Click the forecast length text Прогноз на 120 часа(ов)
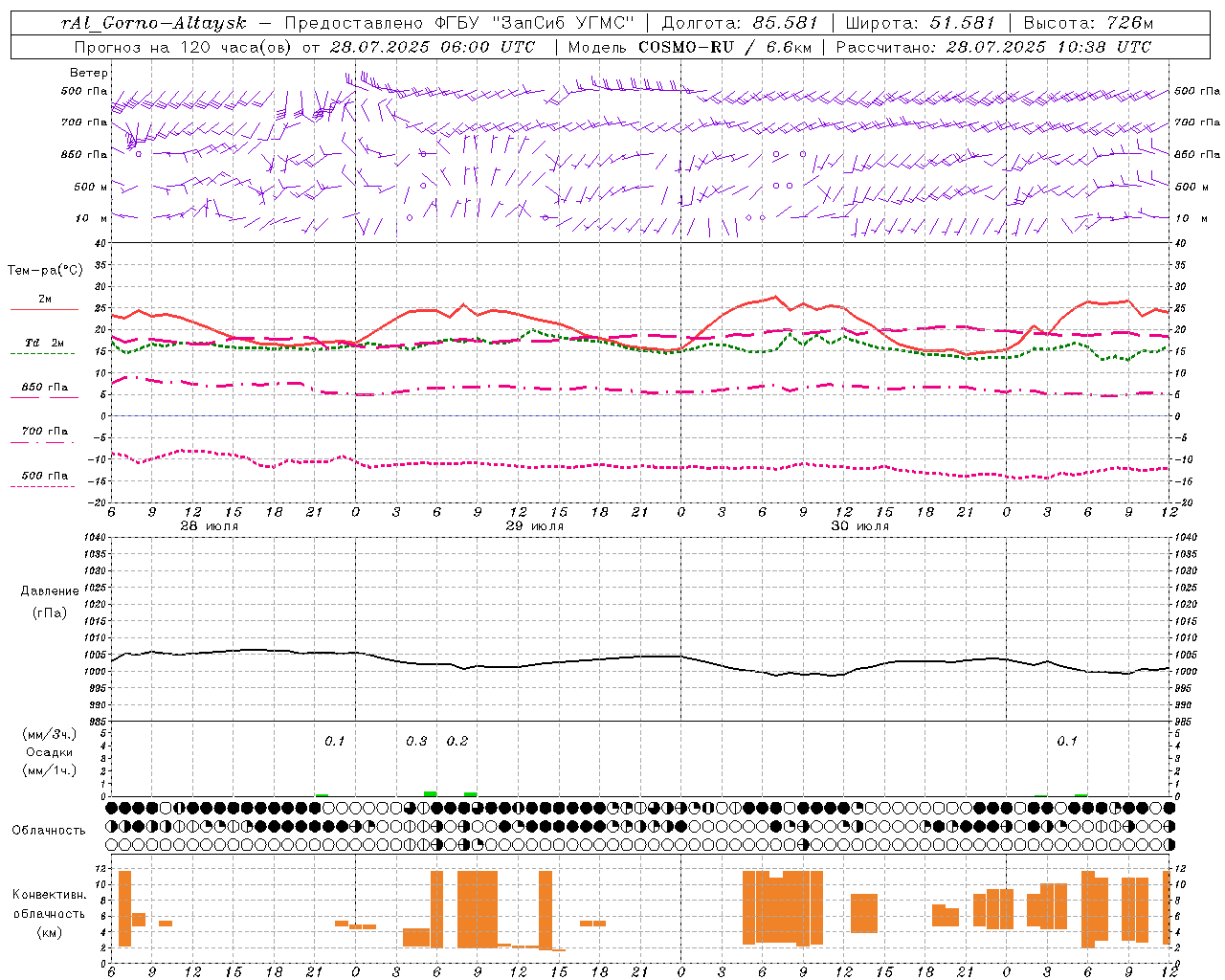 [184, 47]
